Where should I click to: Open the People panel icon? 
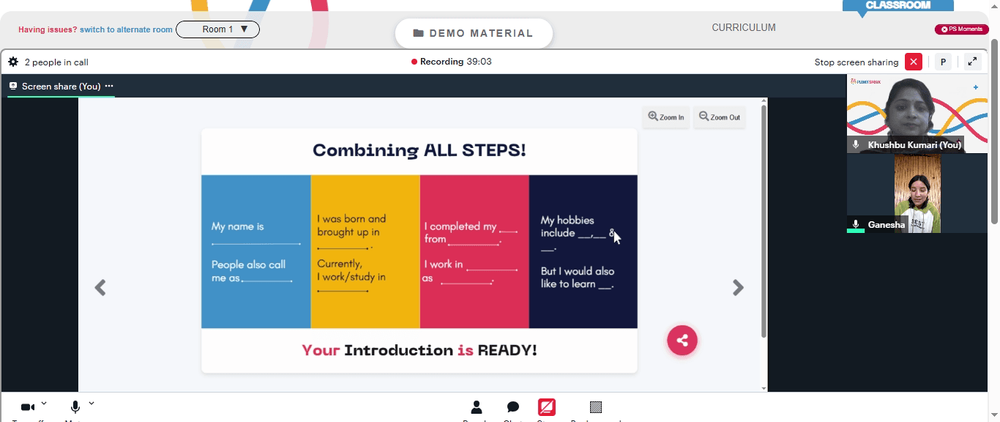[x=476, y=407]
